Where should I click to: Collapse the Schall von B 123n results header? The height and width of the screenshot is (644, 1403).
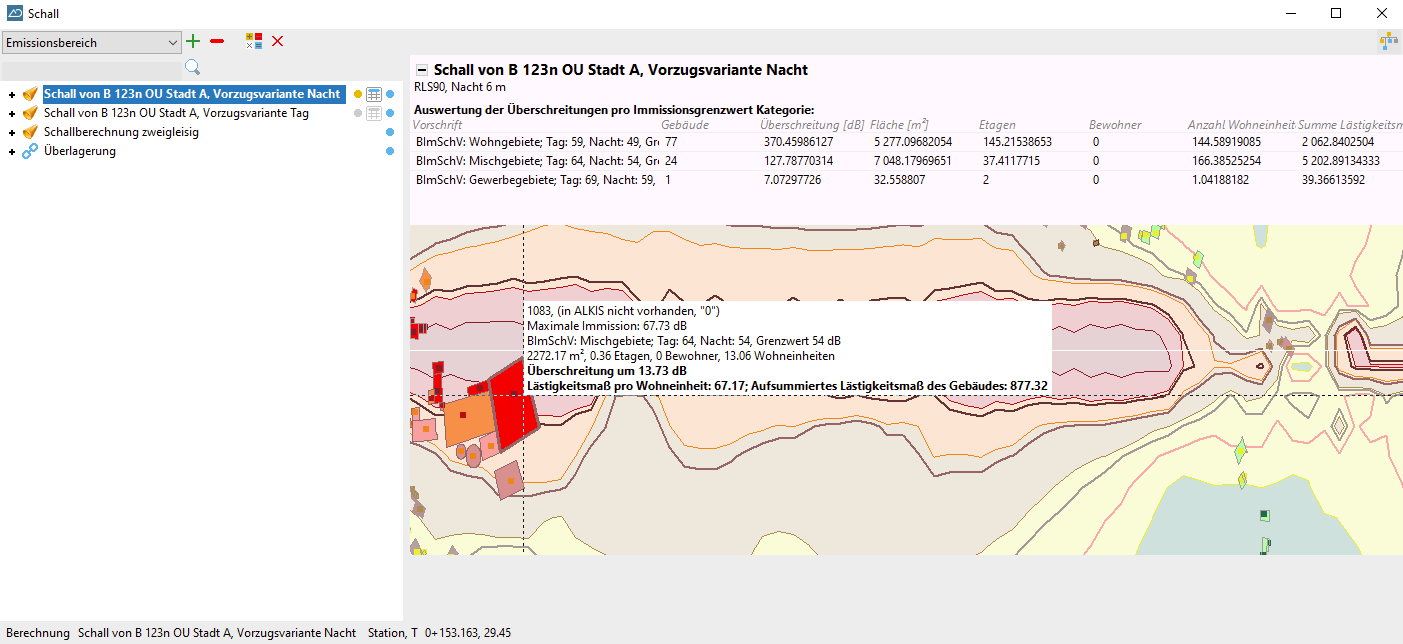(x=422, y=70)
